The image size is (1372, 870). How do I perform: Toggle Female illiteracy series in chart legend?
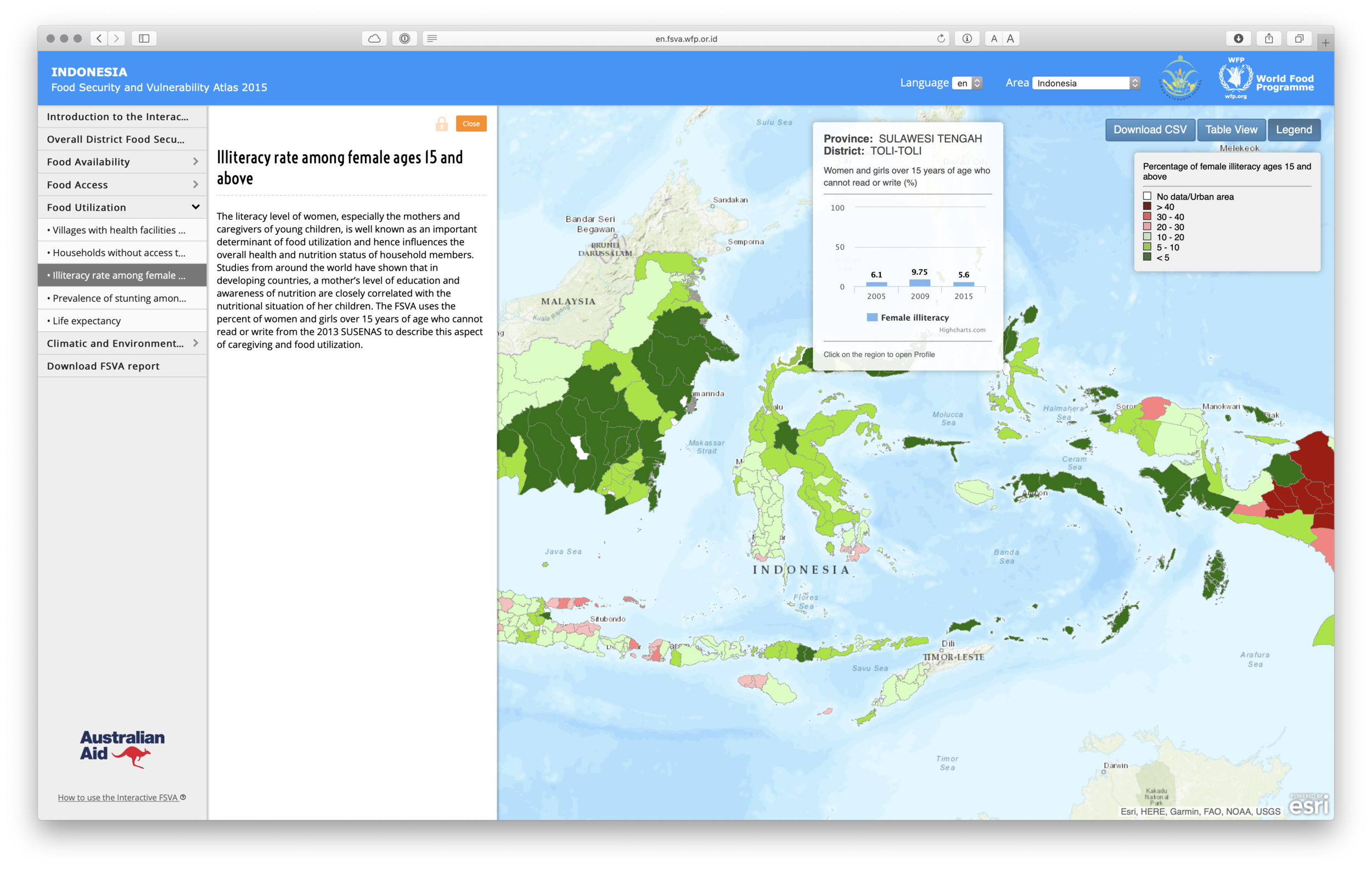tap(908, 318)
